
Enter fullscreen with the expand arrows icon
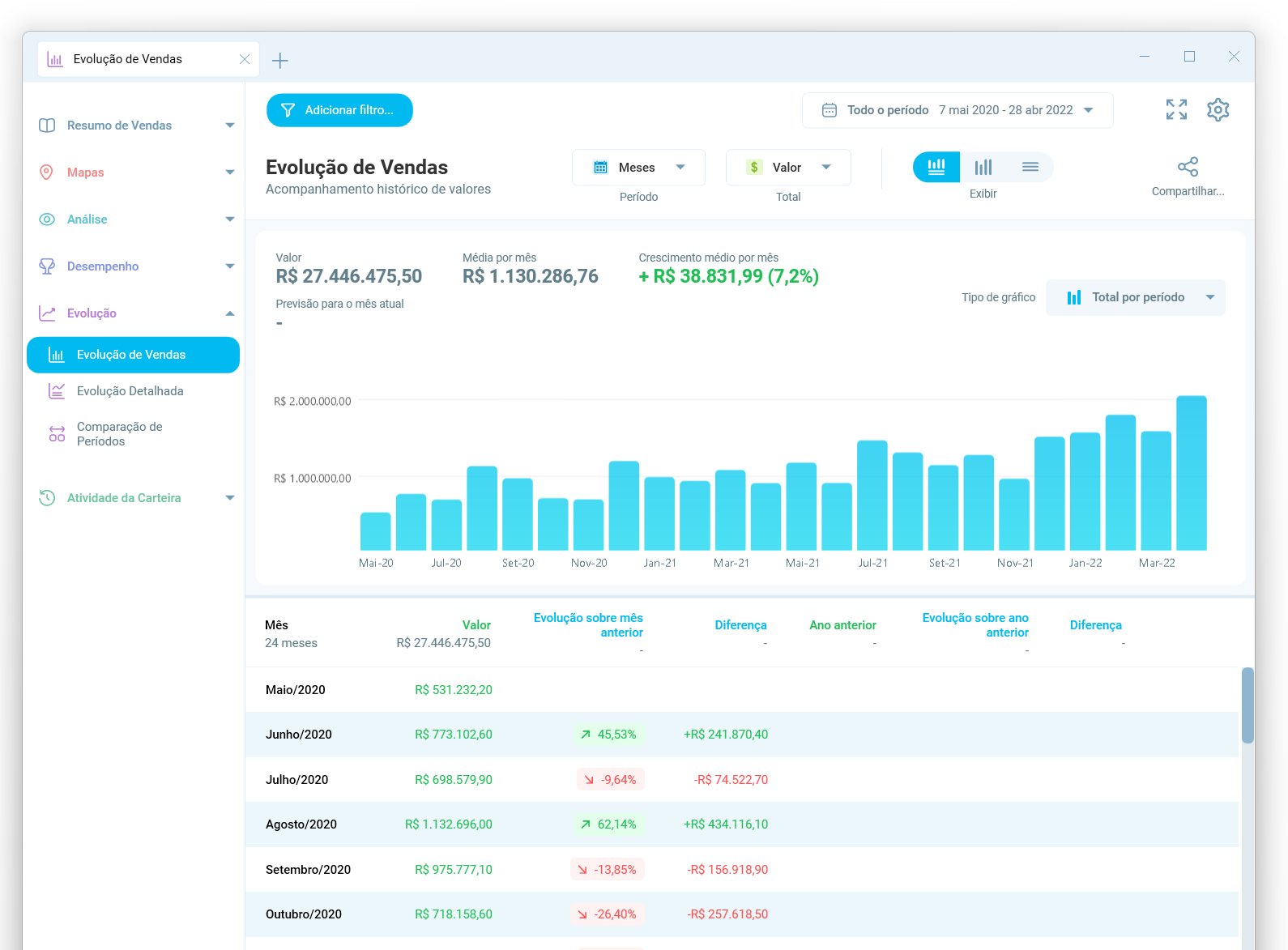[x=1176, y=109]
